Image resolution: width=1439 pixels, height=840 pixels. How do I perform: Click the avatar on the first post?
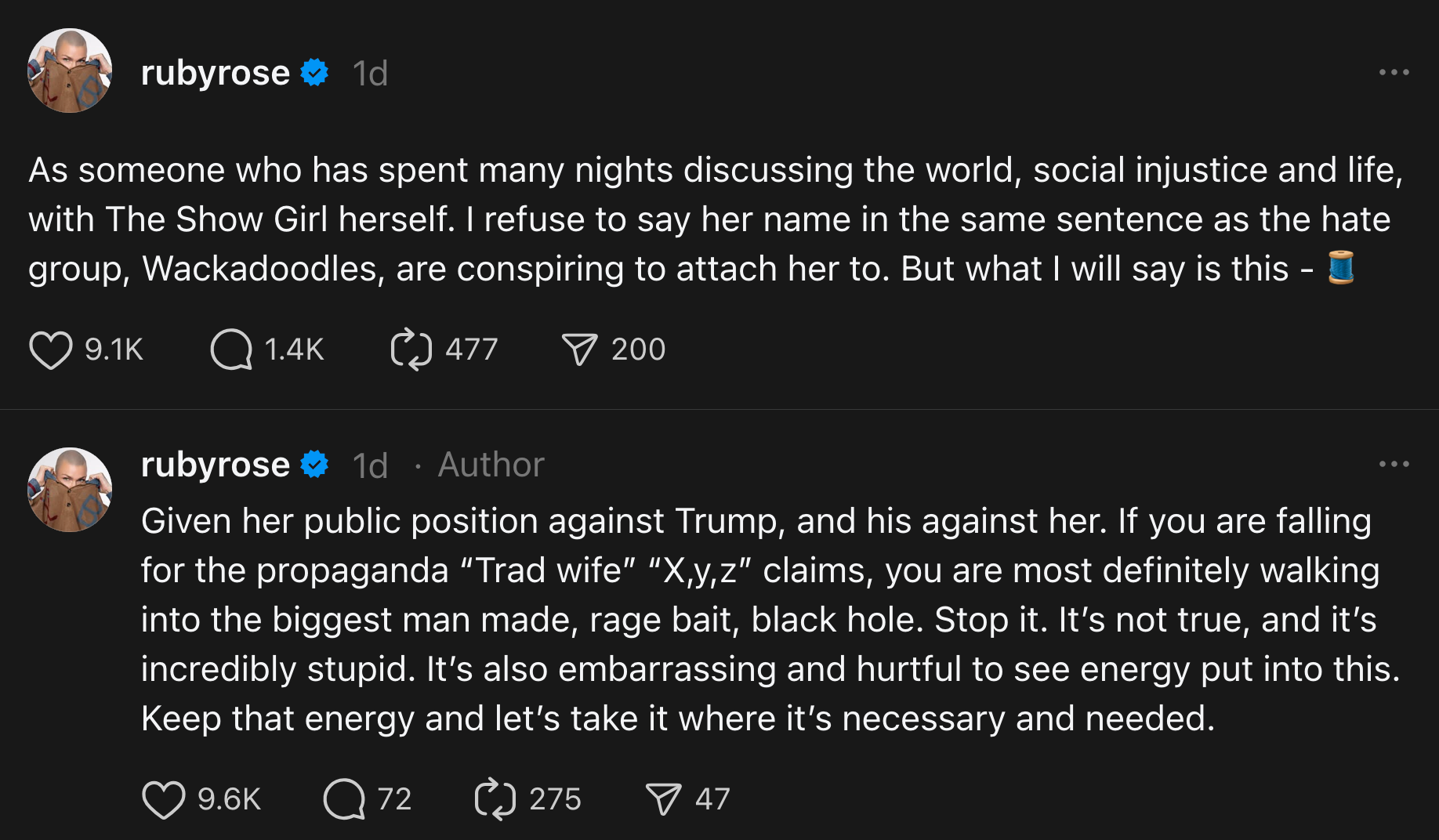click(70, 71)
